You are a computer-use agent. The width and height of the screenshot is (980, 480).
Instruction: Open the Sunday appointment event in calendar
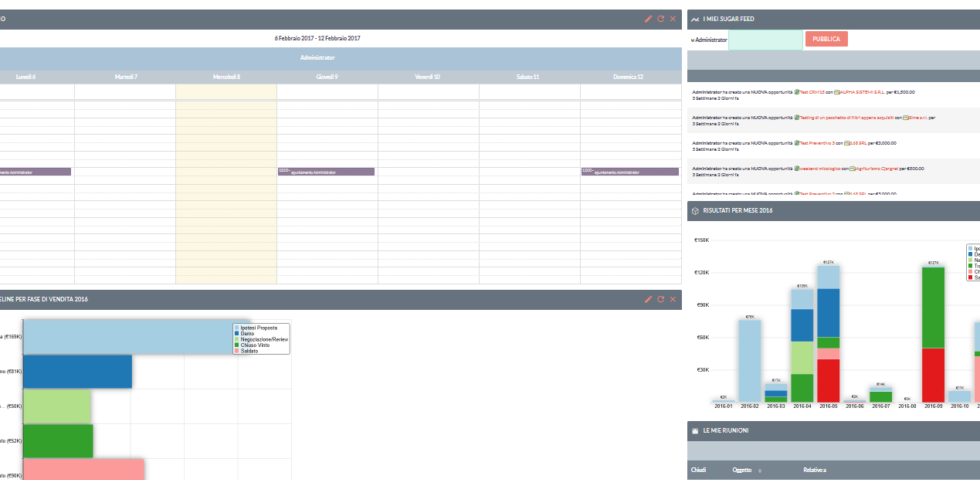[x=630, y=172]
